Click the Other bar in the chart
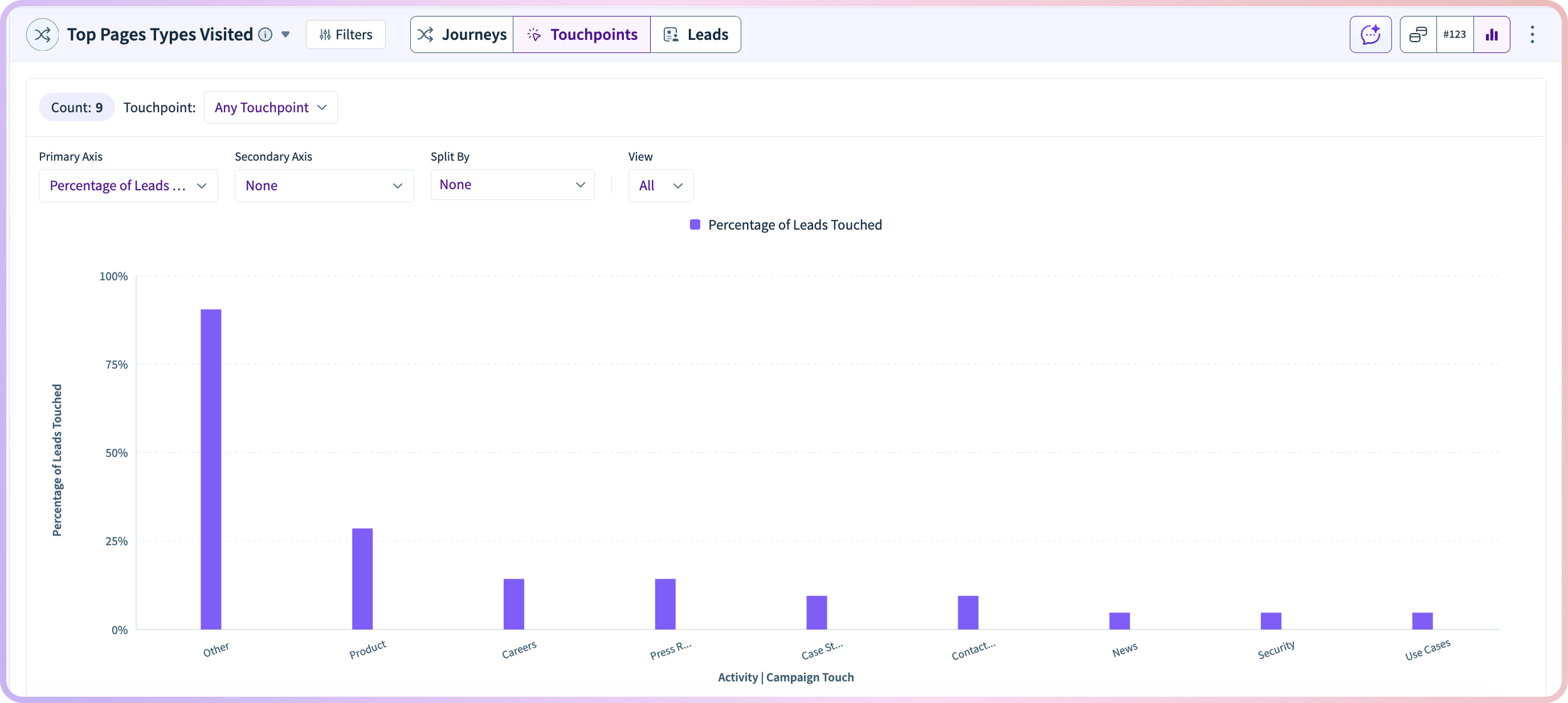 click(211, 469)
